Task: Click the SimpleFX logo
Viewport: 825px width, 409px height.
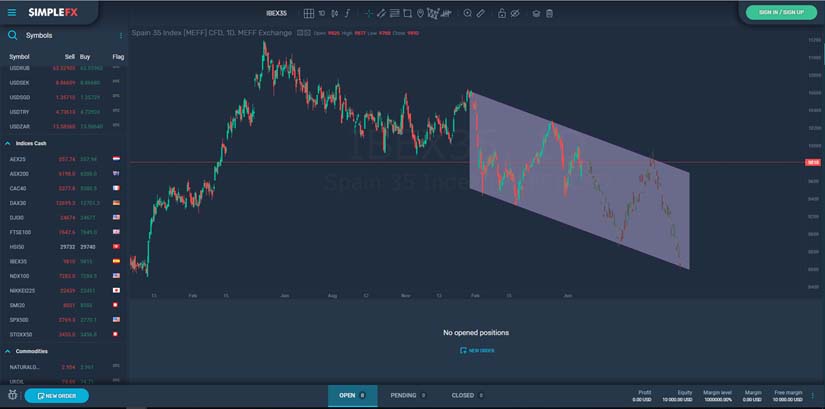Action: [x=53, y=13]
